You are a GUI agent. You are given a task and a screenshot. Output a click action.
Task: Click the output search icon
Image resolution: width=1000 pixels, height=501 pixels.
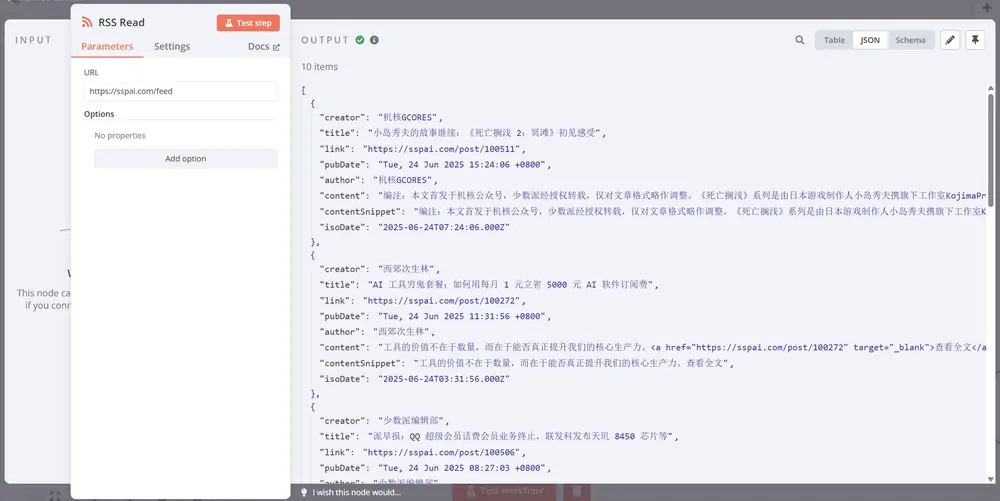point(800,40)
